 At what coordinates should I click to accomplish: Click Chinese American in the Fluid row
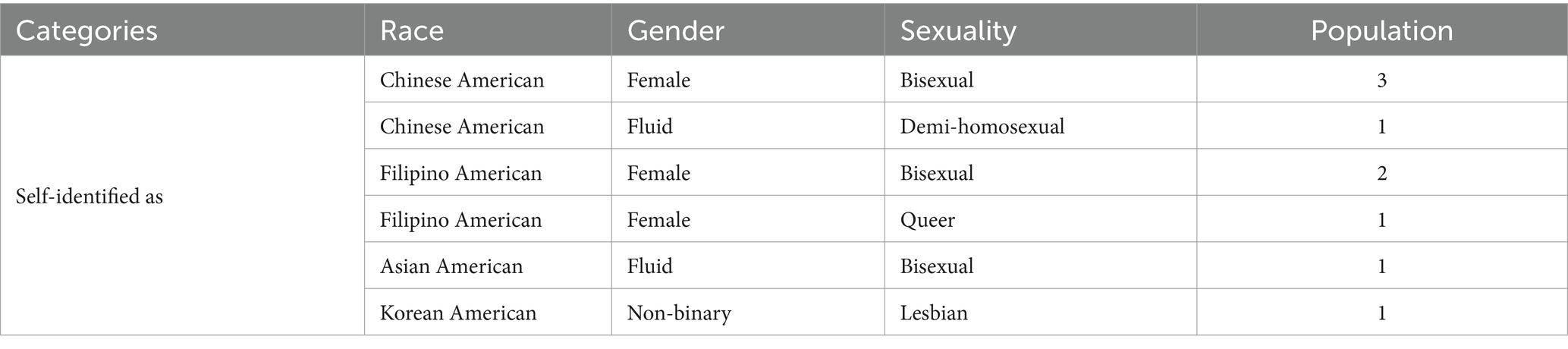[x=462, y=126]
